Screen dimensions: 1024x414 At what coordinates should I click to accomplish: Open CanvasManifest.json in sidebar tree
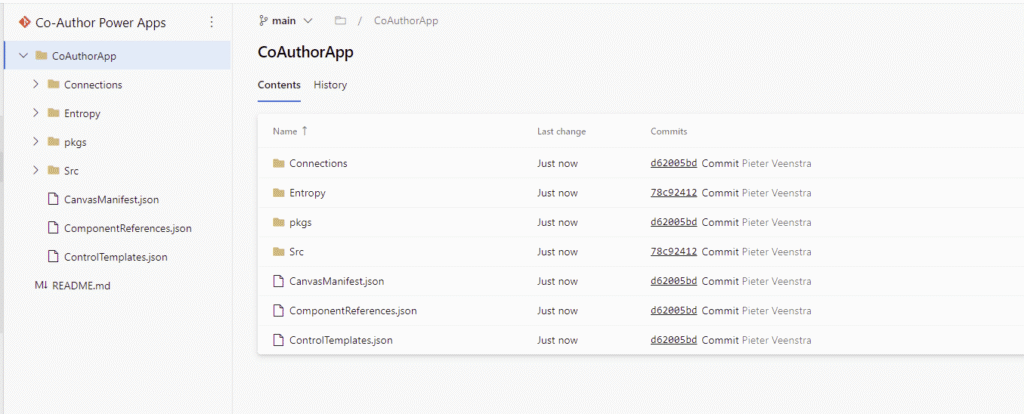coord(111,199)
